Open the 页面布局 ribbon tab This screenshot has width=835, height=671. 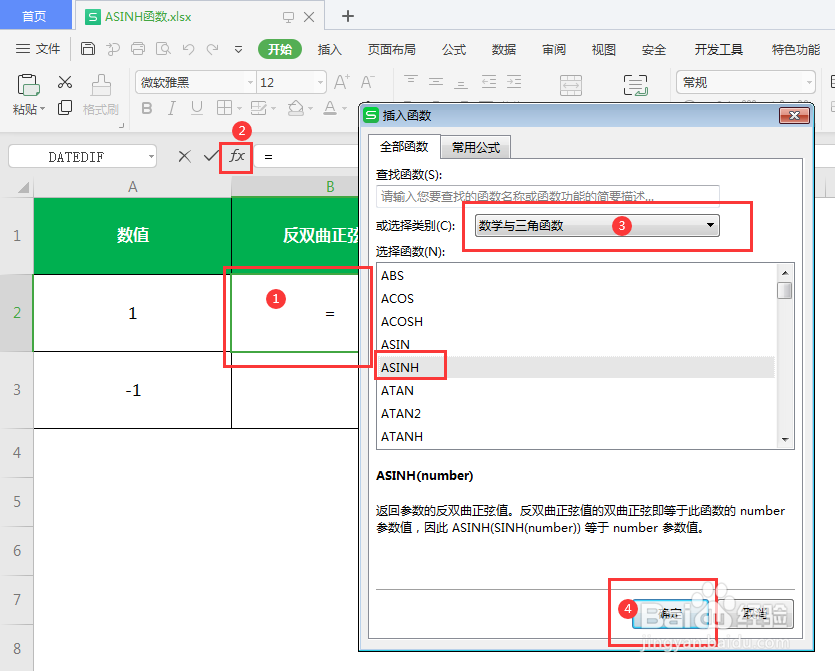(x=391, y=50)
